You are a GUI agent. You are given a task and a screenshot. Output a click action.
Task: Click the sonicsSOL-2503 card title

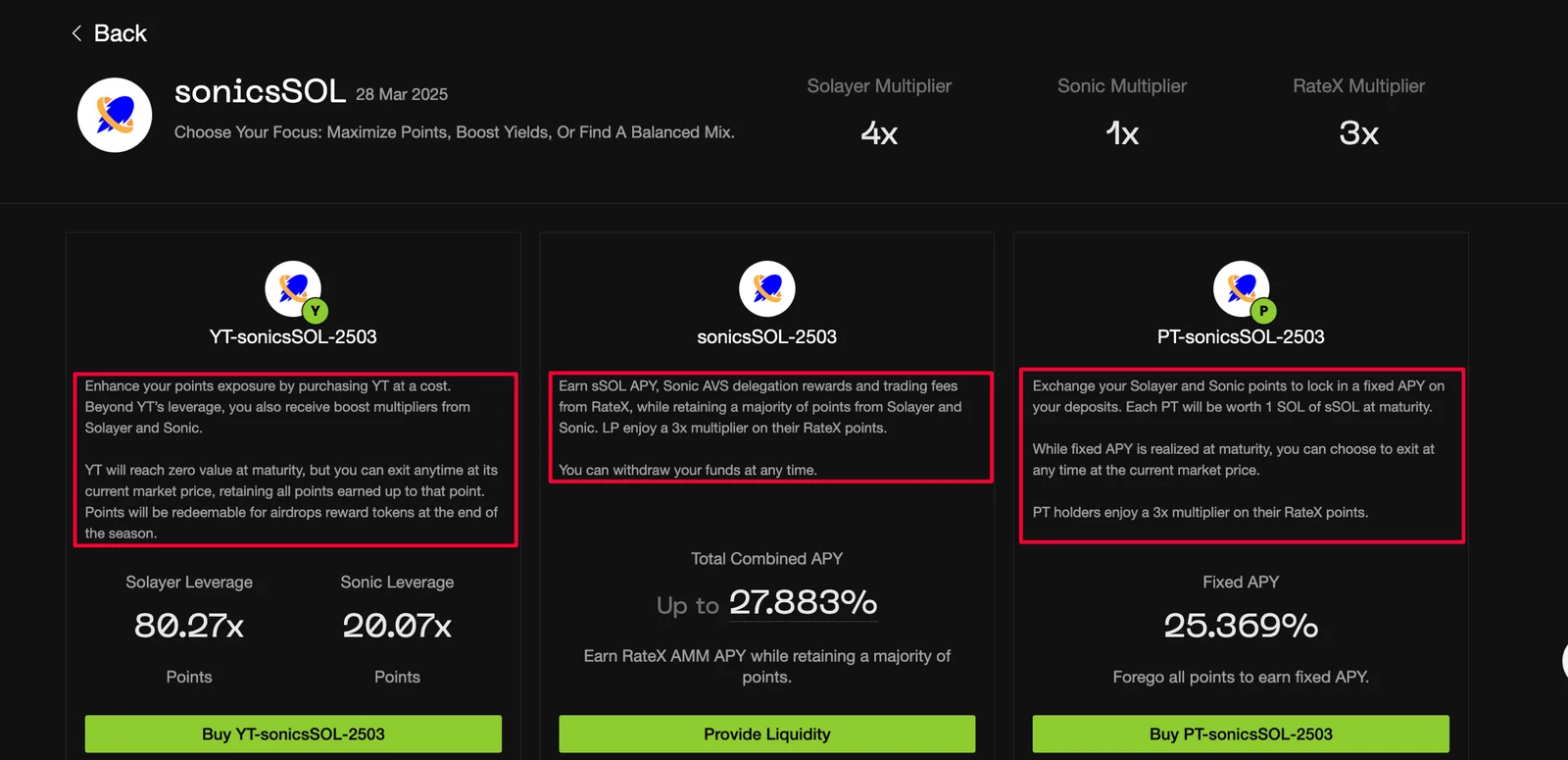[x=767, y=336]
